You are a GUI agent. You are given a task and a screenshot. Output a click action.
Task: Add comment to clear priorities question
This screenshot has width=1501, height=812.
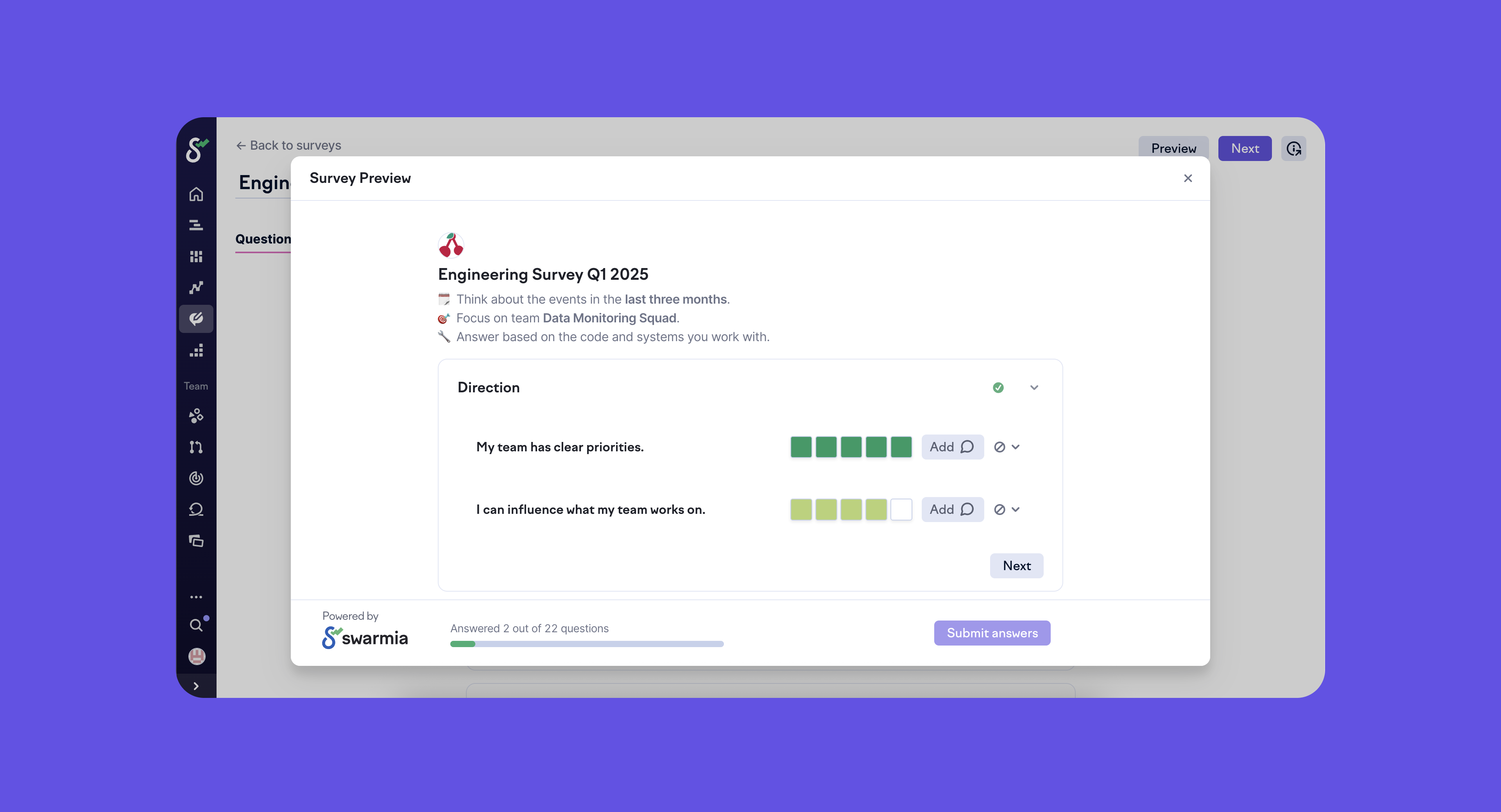pyautogui.click(x=952, y=447)
